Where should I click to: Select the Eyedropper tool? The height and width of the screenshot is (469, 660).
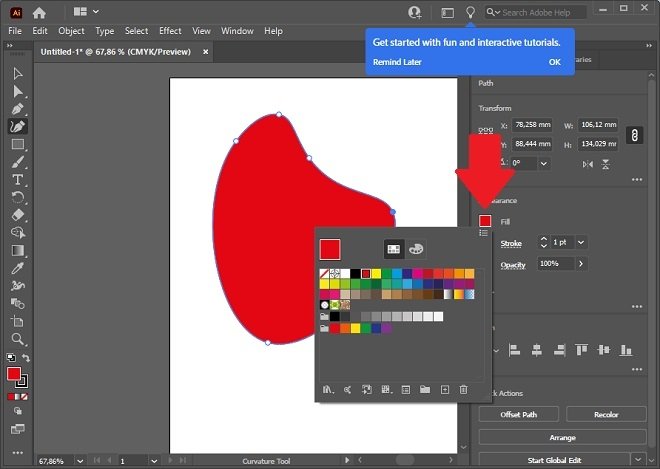(18, 268)
